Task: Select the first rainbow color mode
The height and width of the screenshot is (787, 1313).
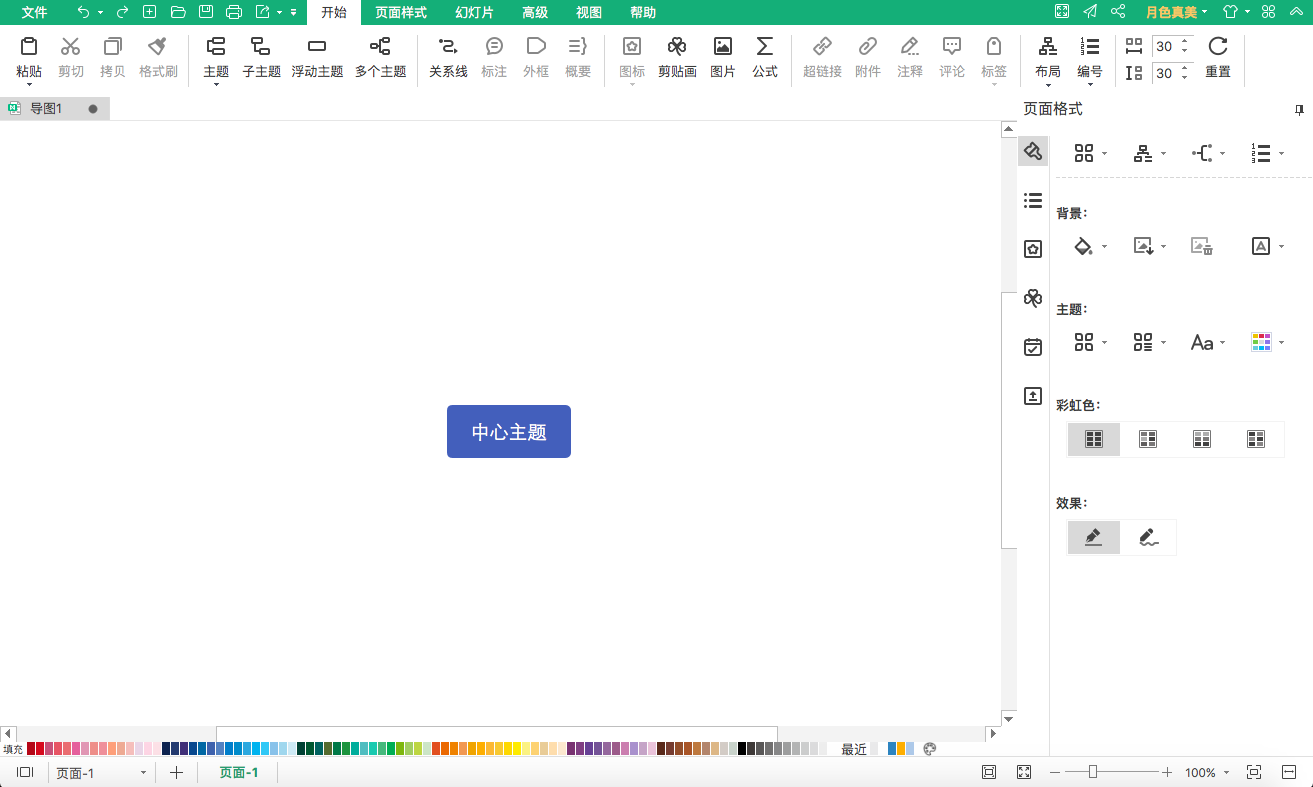Action: [x=1094, y=439]
